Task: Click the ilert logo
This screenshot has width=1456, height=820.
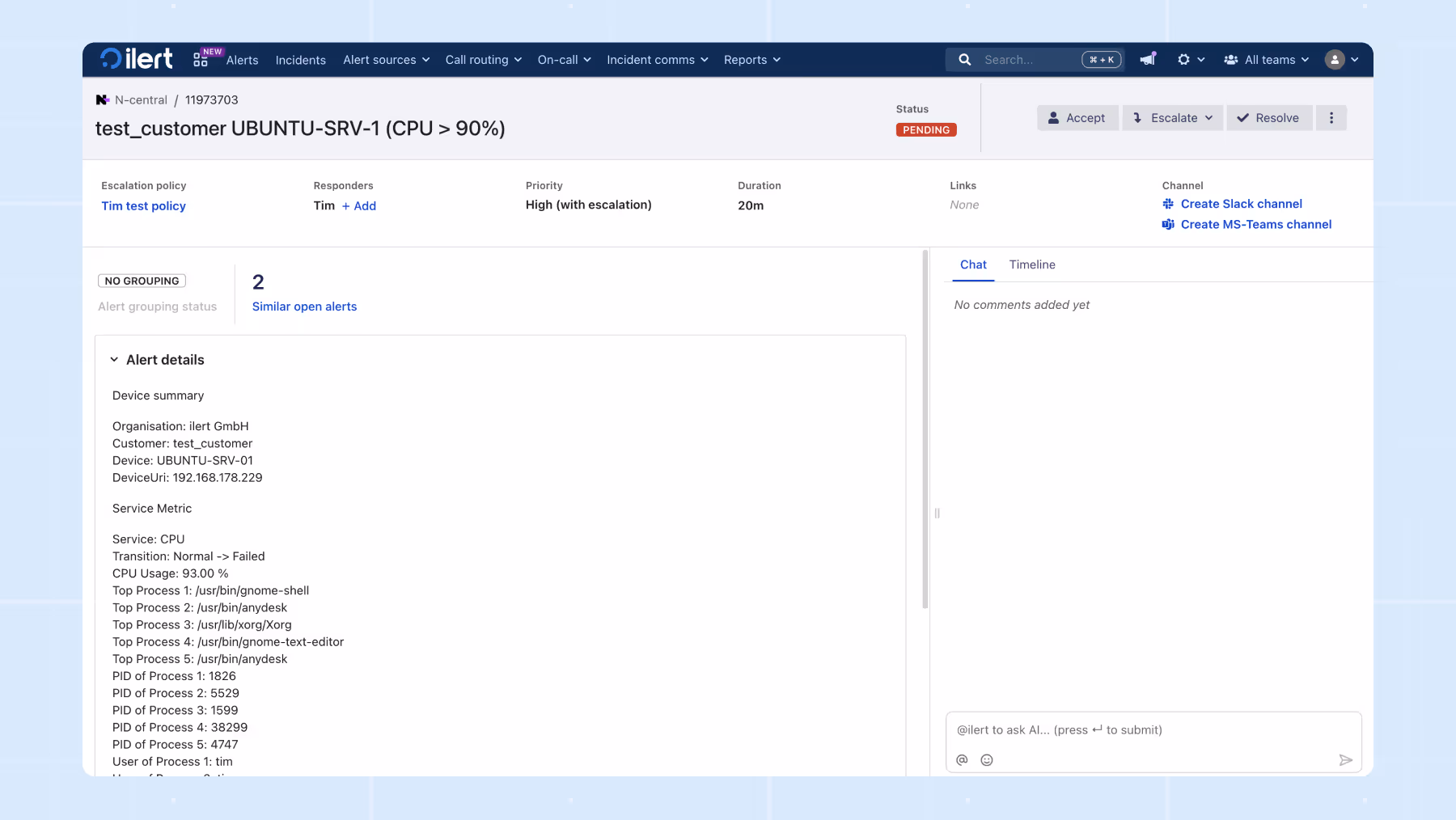Action: [136, 59]
